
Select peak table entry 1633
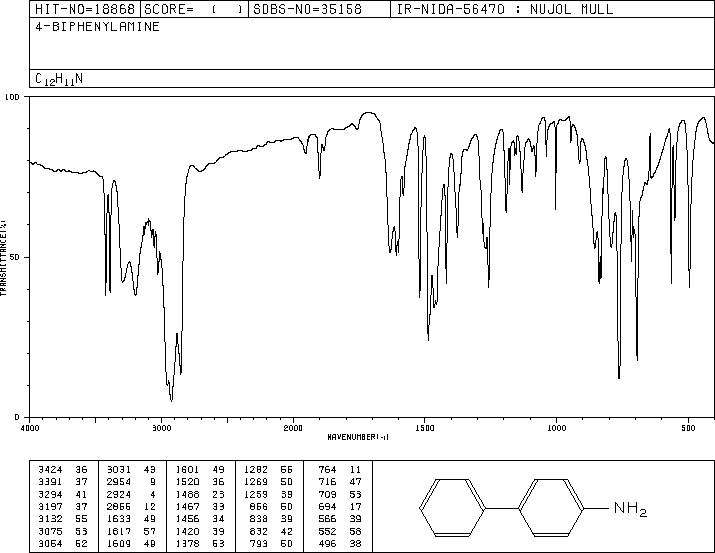(131, 519)
